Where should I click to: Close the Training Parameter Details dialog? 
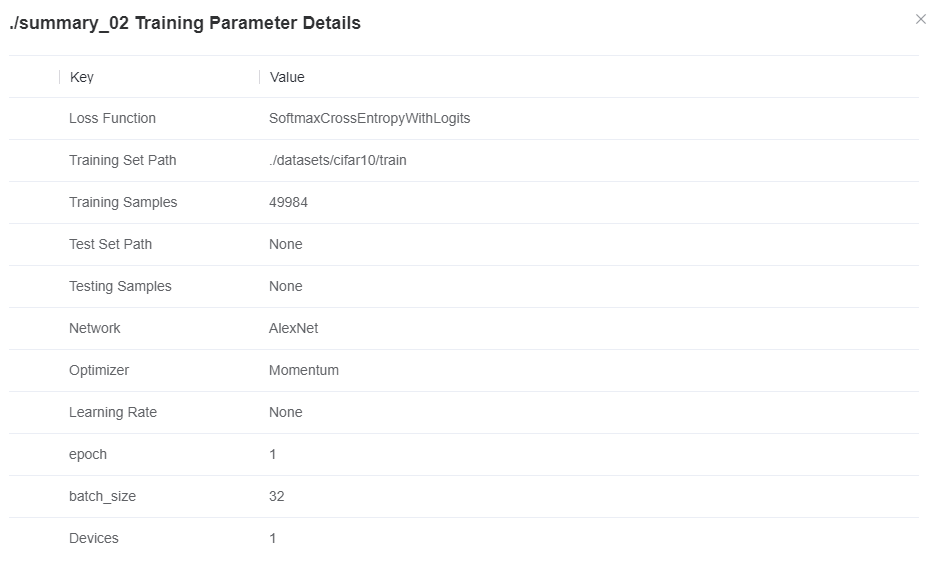[920, 20]
